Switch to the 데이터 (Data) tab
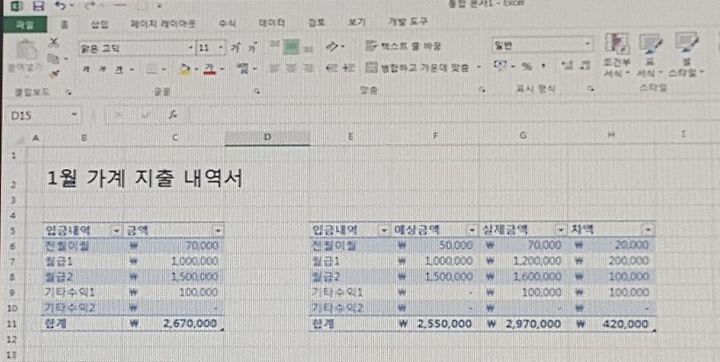This screenshot has height=362, width=720. (x=272, y=23)
